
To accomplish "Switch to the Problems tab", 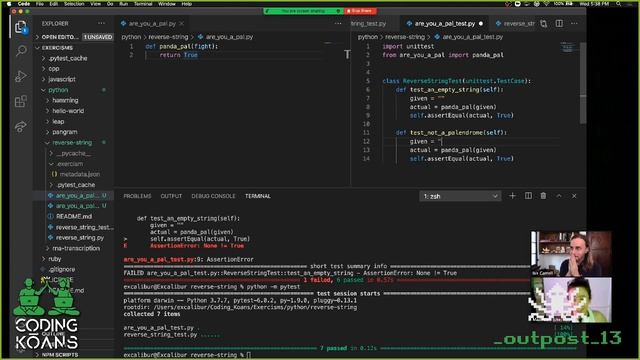I will click(x=137, y=196).
